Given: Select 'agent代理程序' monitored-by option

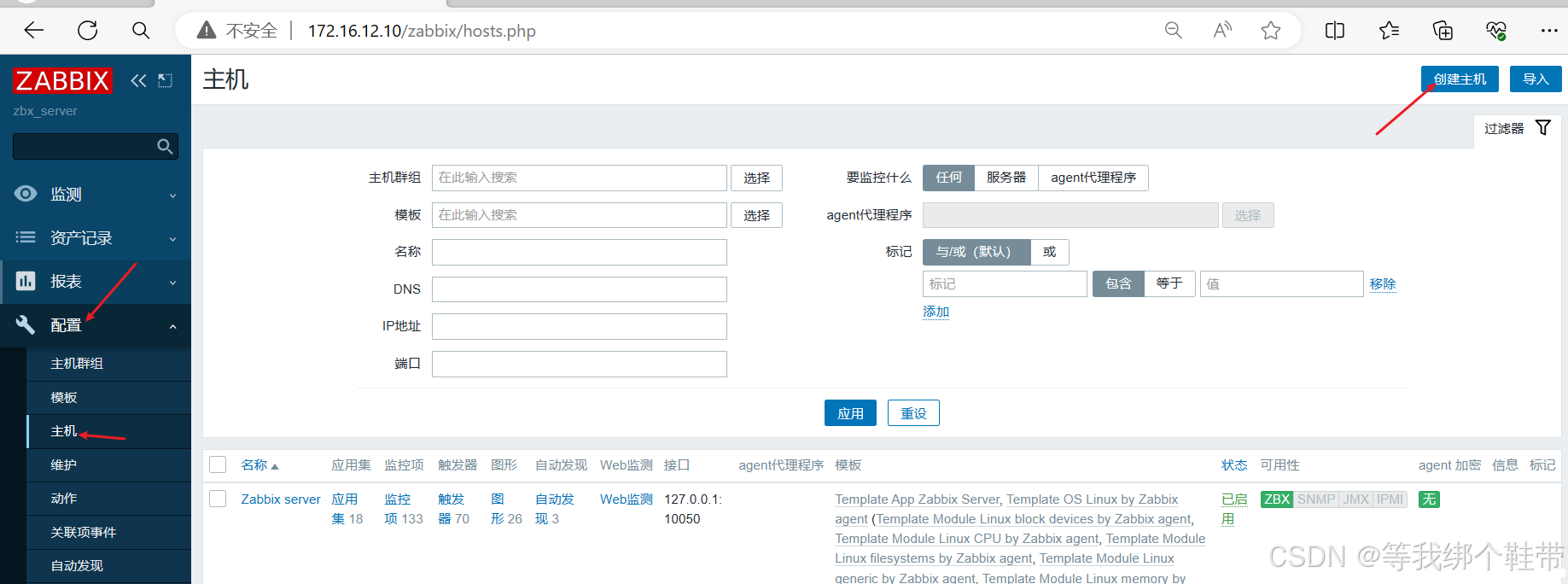Looking at the screenshot, I should click(1093, 178).
